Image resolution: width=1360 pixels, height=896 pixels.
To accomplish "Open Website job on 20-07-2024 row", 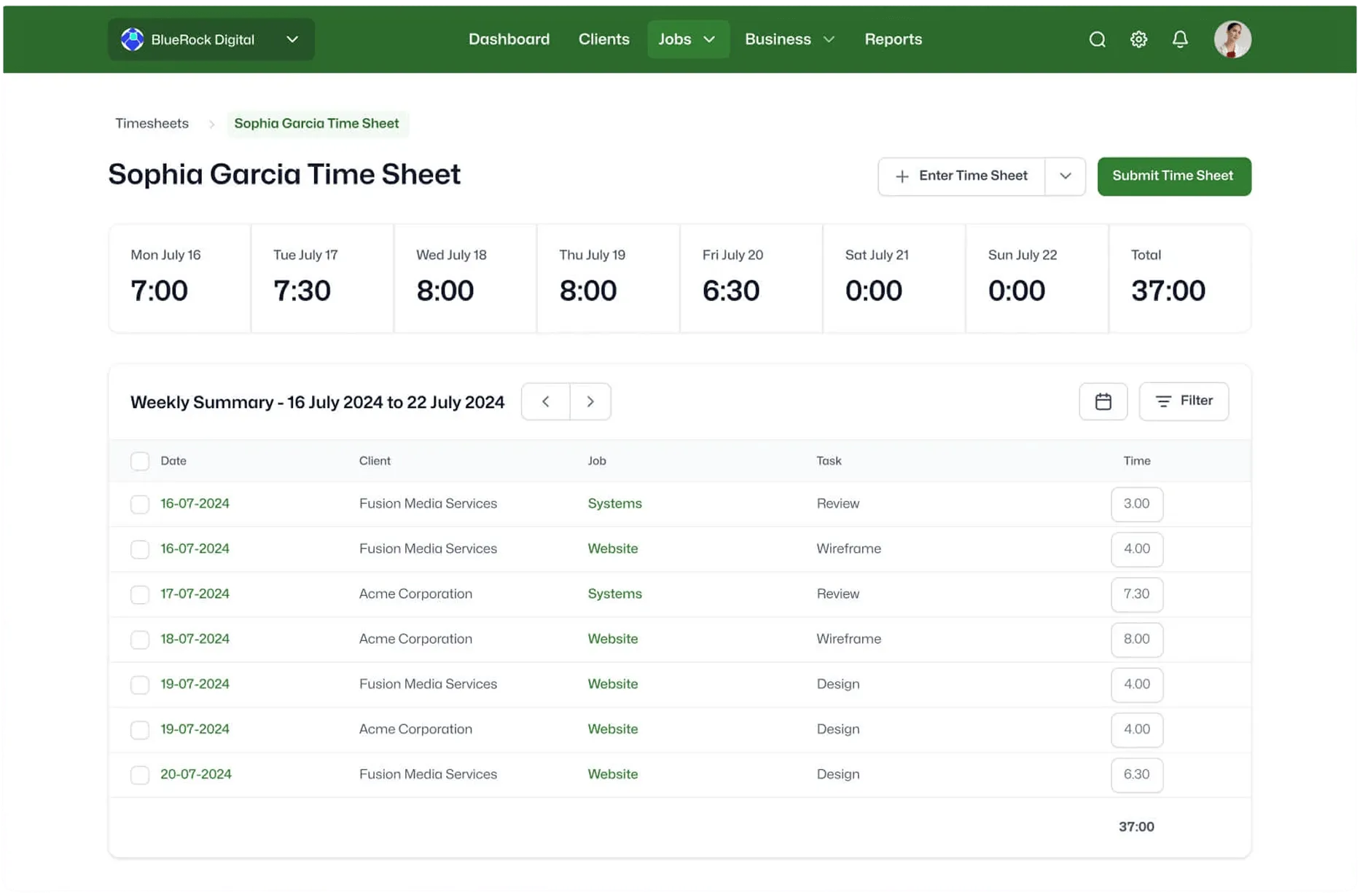I will (x=612, y=774).
